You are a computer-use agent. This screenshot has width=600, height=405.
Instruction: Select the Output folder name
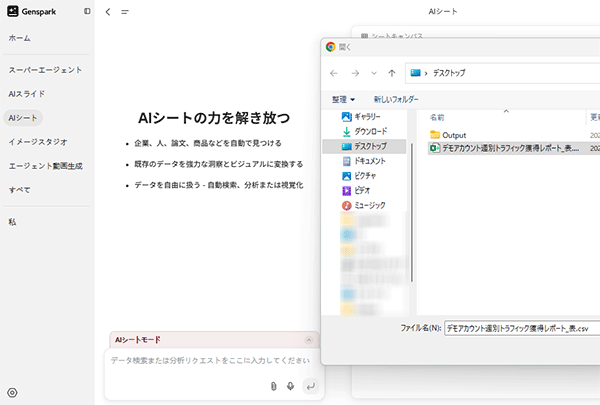[454, 135]
